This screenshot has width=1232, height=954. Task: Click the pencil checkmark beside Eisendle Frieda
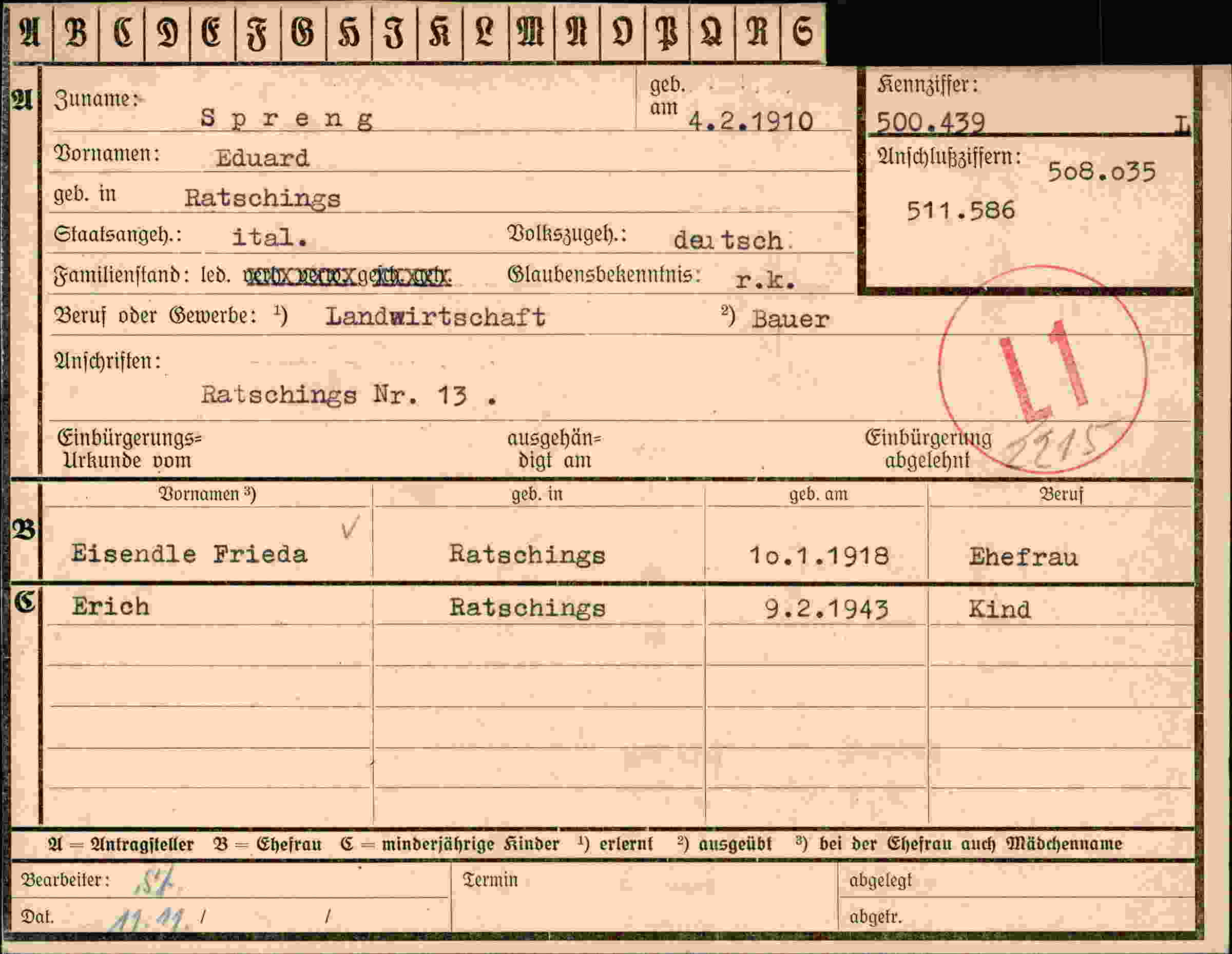(x=350, y=527)
